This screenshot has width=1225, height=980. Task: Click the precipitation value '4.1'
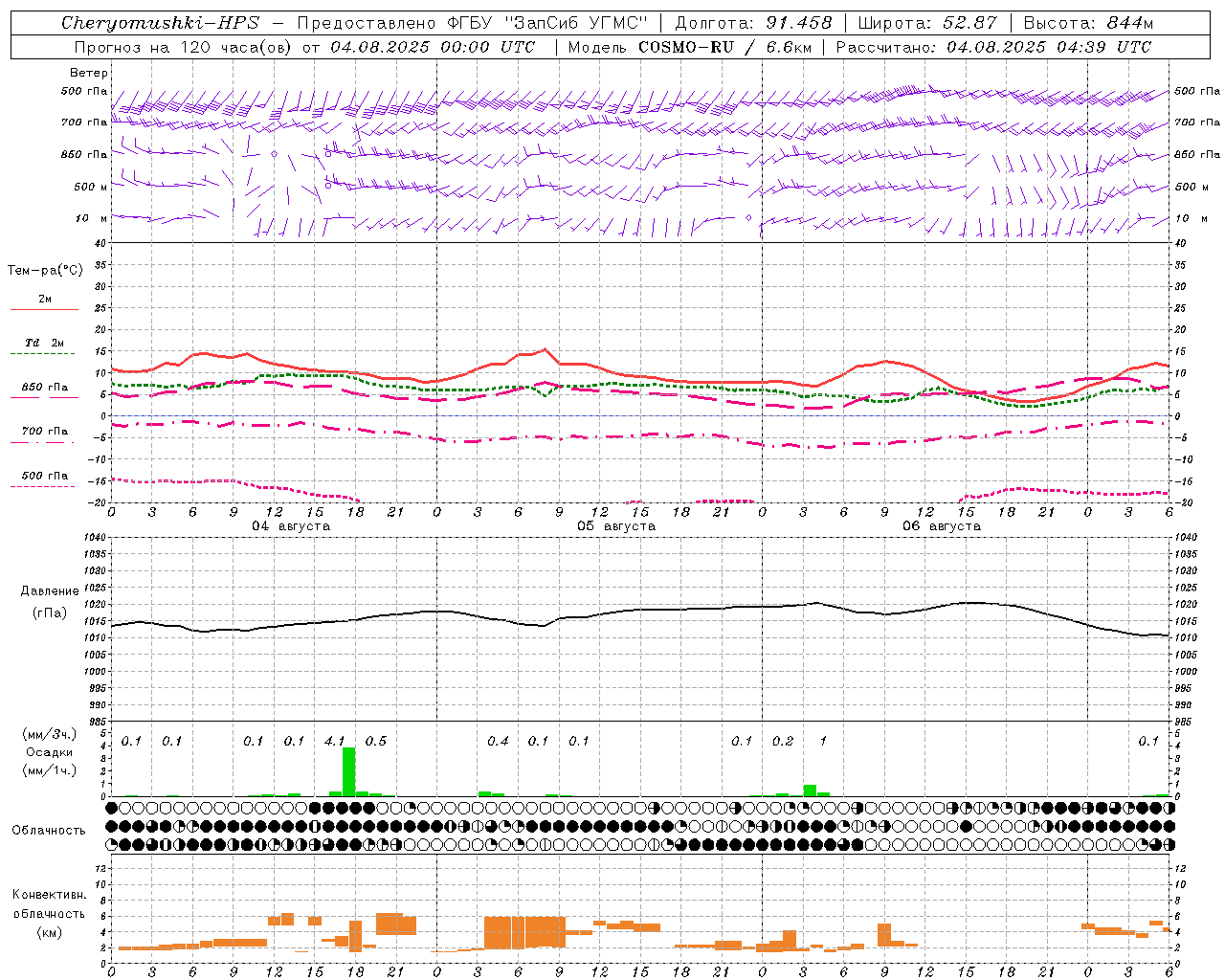coord(335,742)
